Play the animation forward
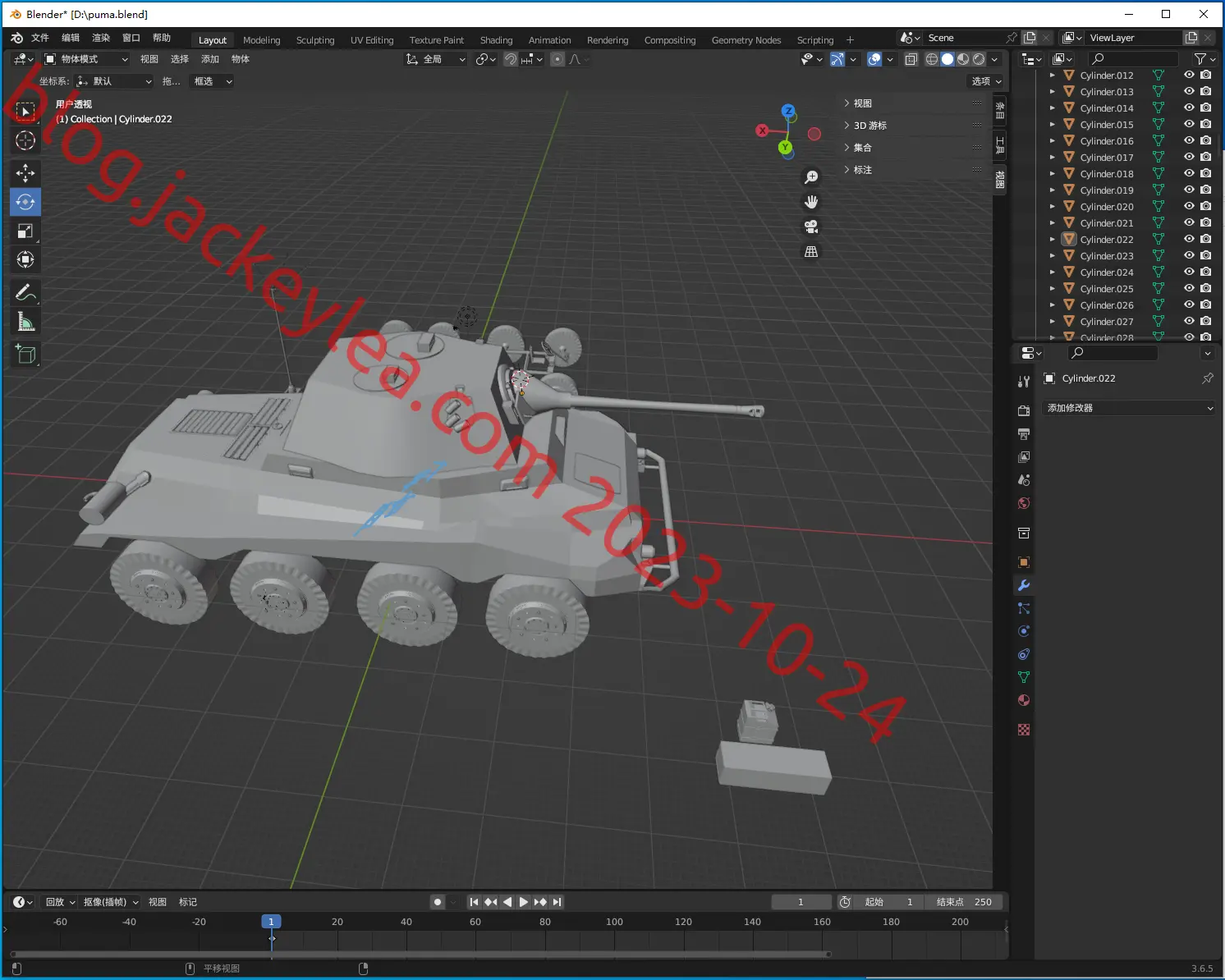Image resolution: width=1225 pixels, height=980 pixels. click(524, 902)
